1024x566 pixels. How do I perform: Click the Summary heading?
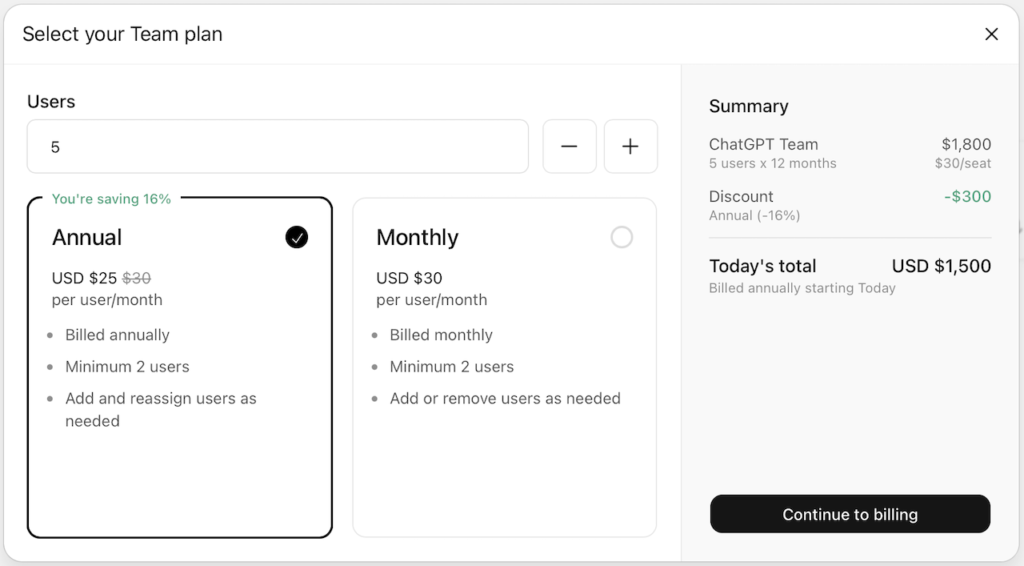pyautogui.click(x=748, y=106)
